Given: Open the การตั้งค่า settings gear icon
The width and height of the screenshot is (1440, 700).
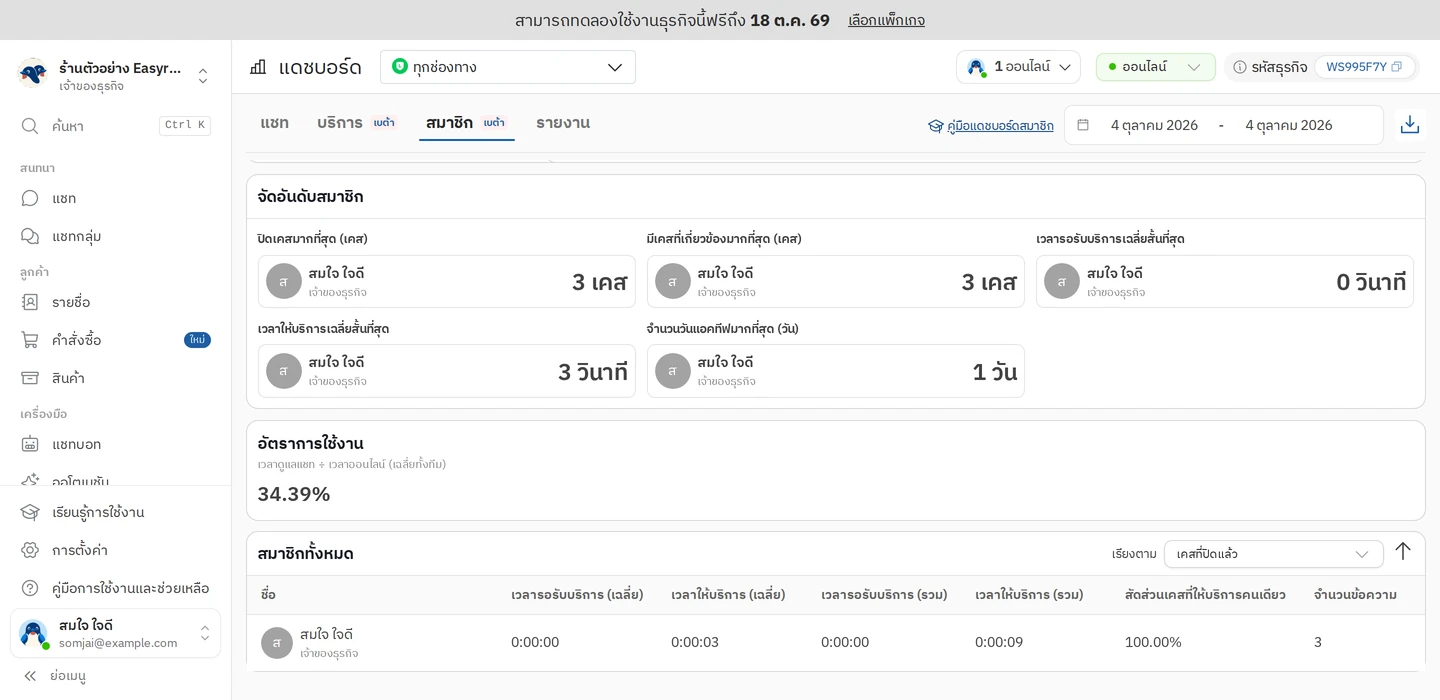Looking at the screenshot, I should point(30,550).
